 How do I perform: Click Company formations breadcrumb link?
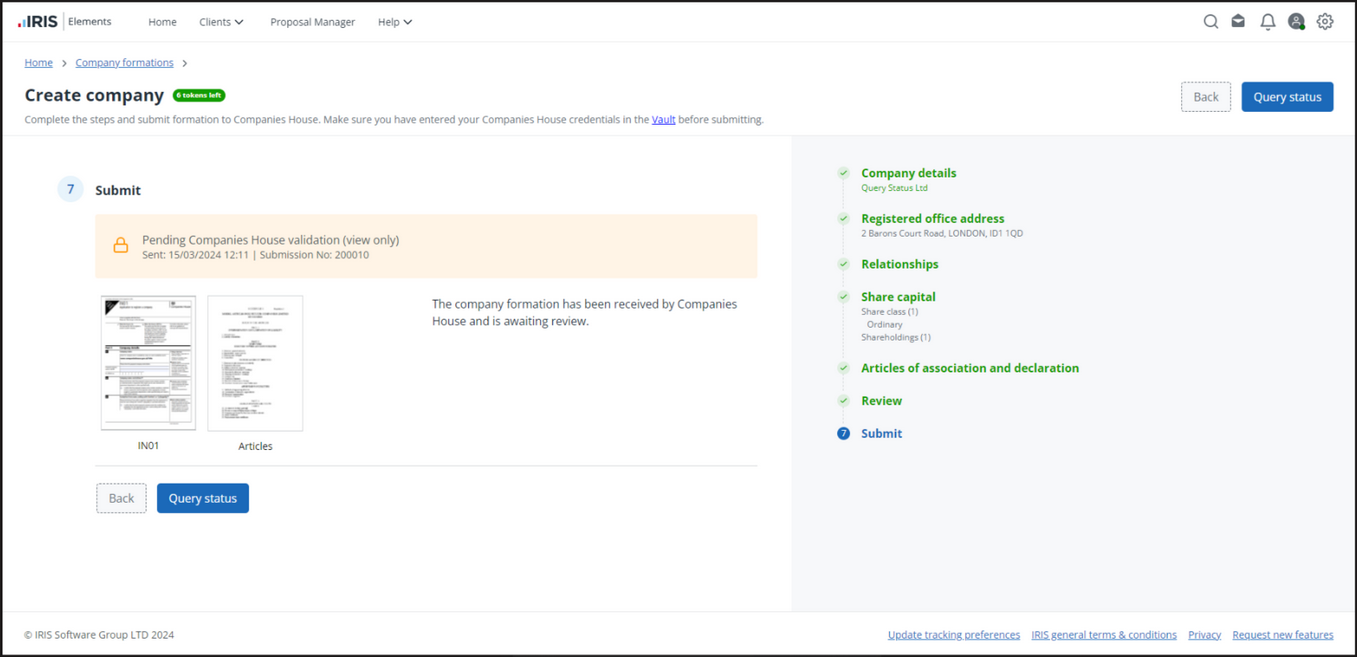point(124,62)
